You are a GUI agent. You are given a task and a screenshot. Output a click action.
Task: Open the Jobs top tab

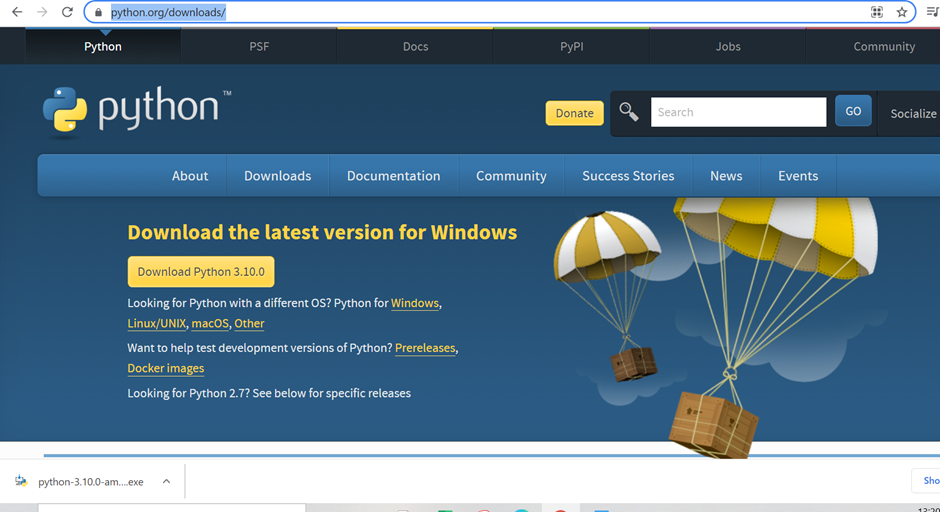[x=728, y=47]
